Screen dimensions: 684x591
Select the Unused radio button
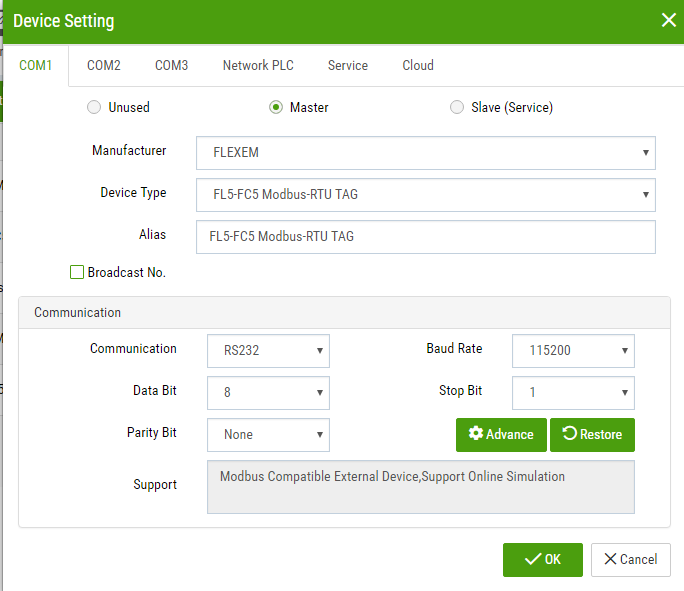point(94,107)
